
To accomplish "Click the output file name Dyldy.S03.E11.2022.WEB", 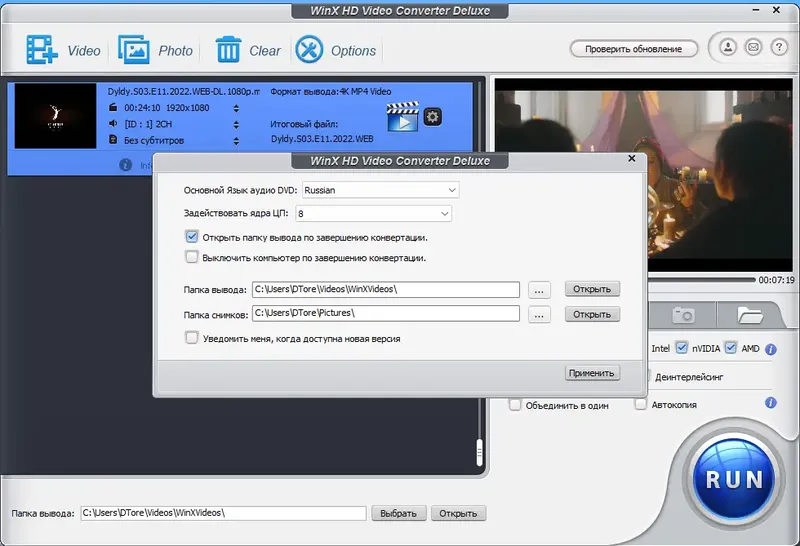I will coord(322,139).
